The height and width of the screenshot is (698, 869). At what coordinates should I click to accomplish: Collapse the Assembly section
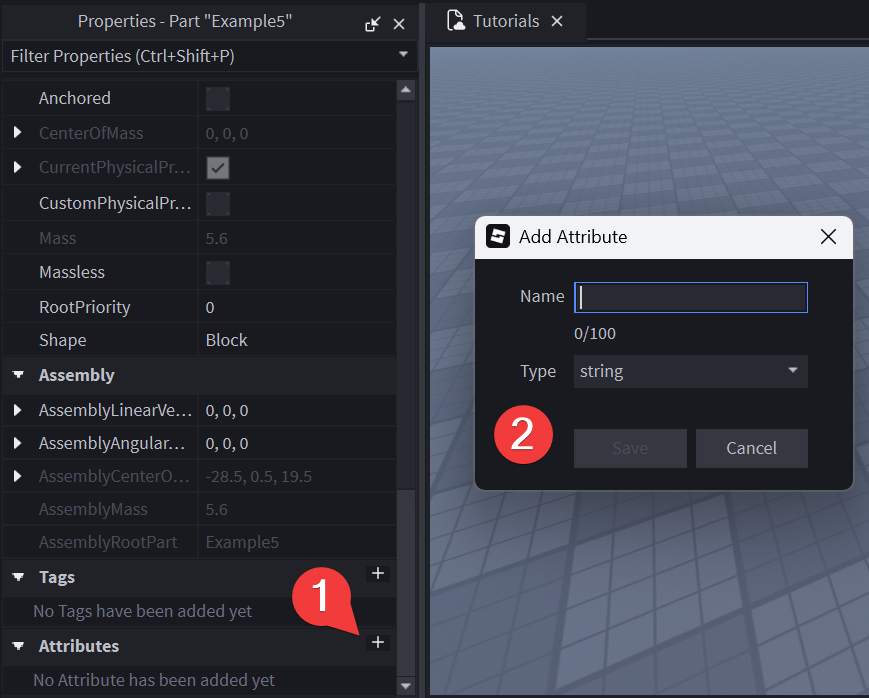[17, 376]
